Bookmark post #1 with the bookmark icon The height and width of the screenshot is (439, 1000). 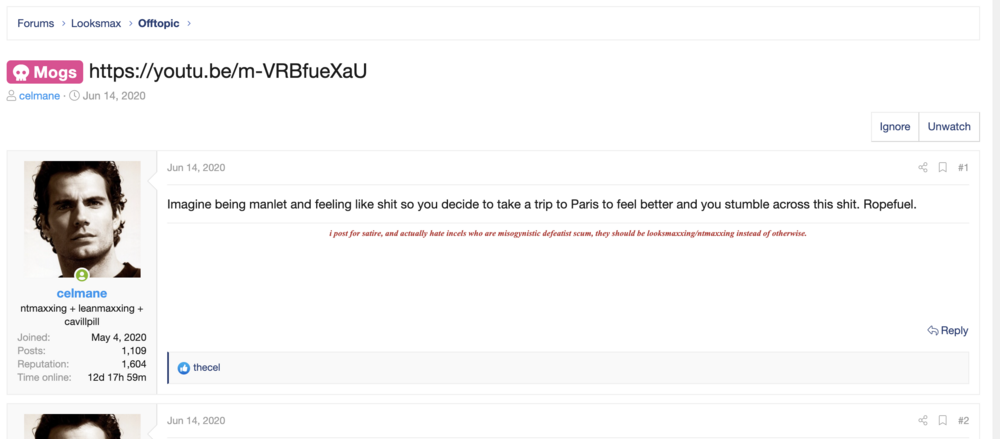pyautogui.click(x=942, y=168)
